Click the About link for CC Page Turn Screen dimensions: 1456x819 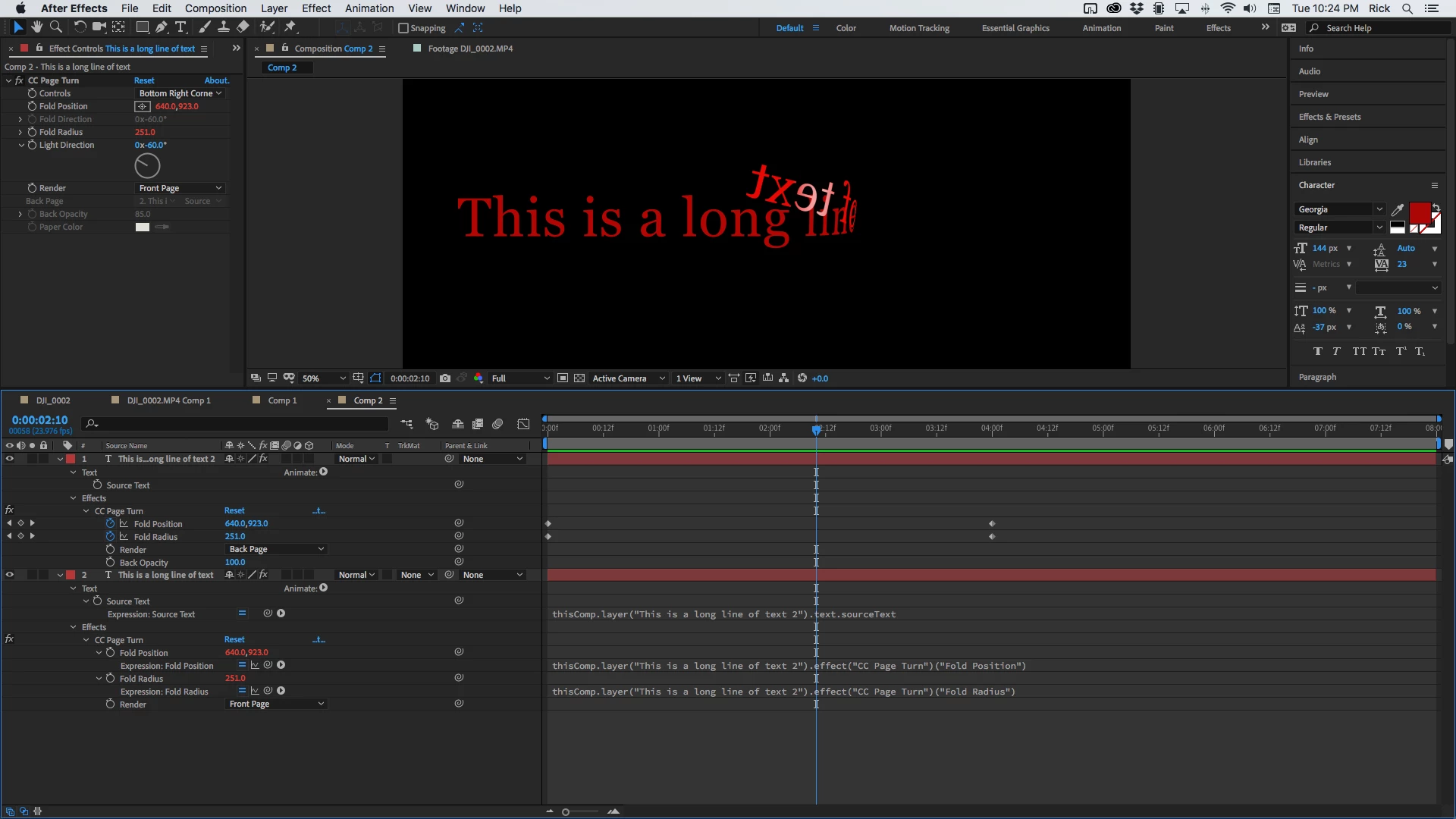(216, 80)
